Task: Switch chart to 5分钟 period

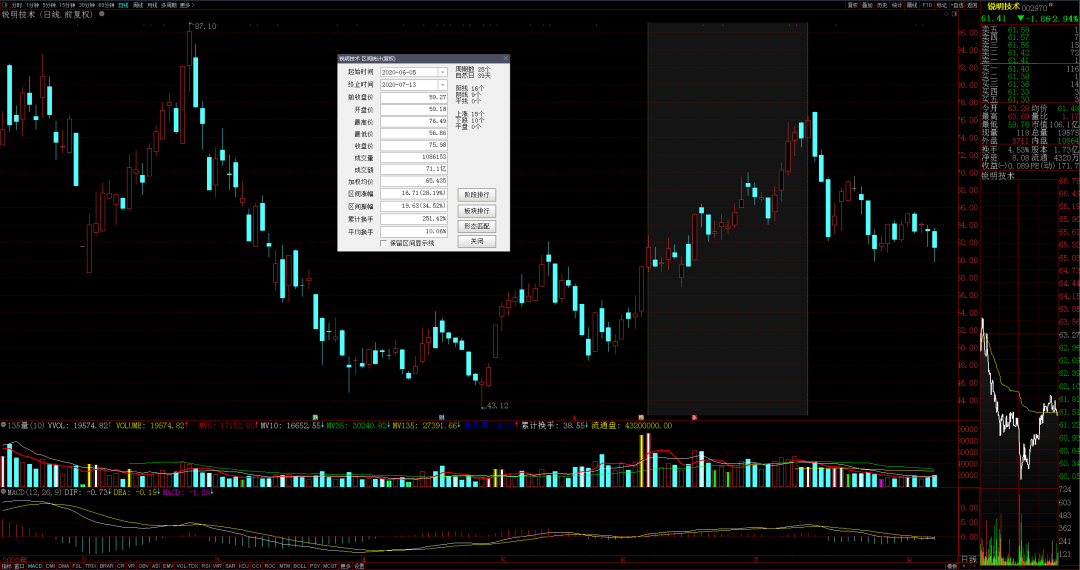Action: tap(49, 5)
